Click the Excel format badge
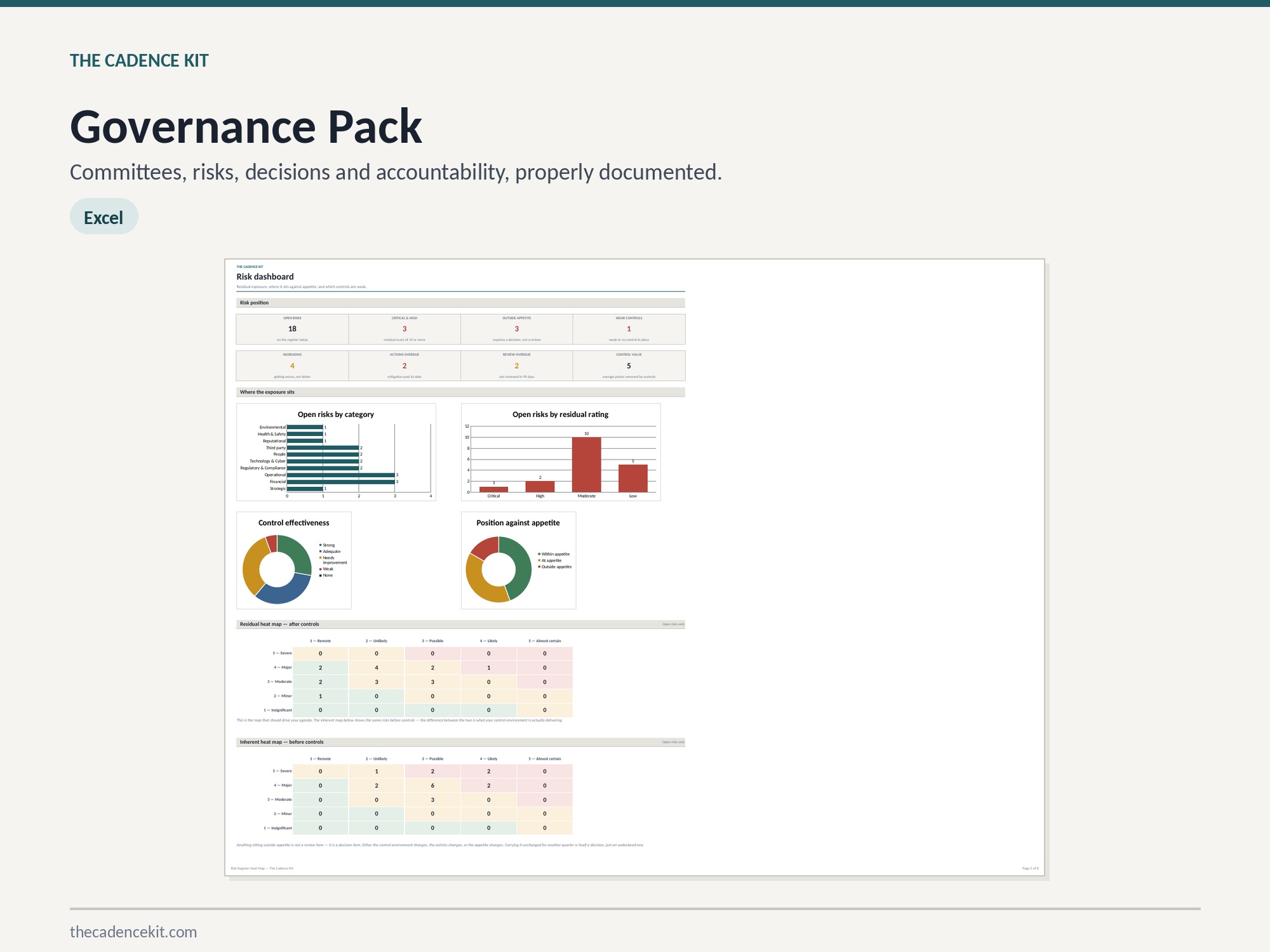Screen dimensions: 1270x952 click(104, 216)
